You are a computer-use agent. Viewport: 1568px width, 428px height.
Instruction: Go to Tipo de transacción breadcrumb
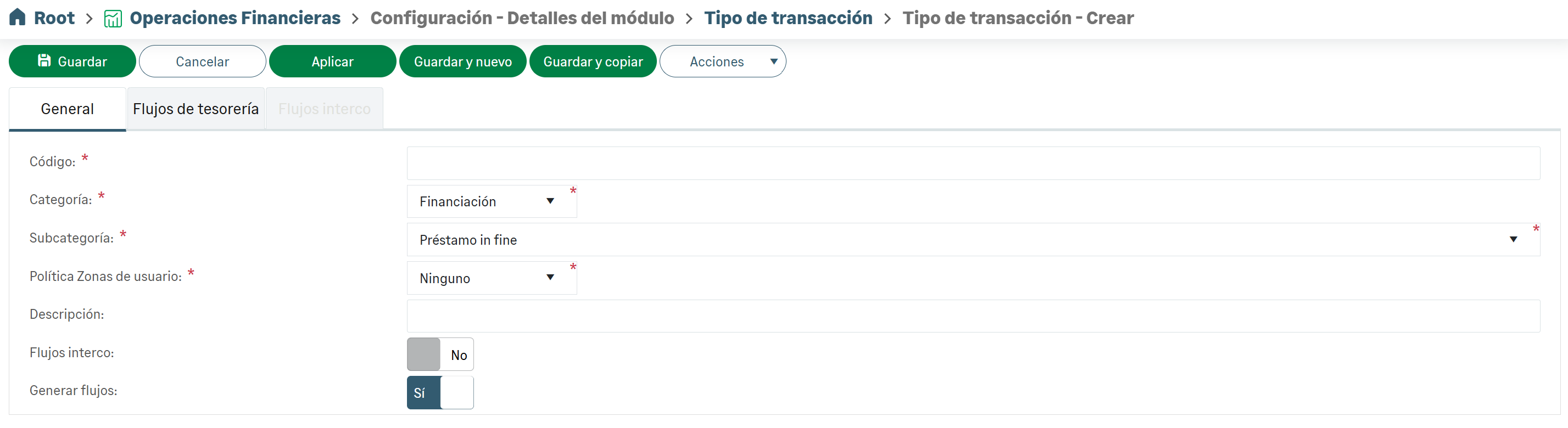point(788,18)
